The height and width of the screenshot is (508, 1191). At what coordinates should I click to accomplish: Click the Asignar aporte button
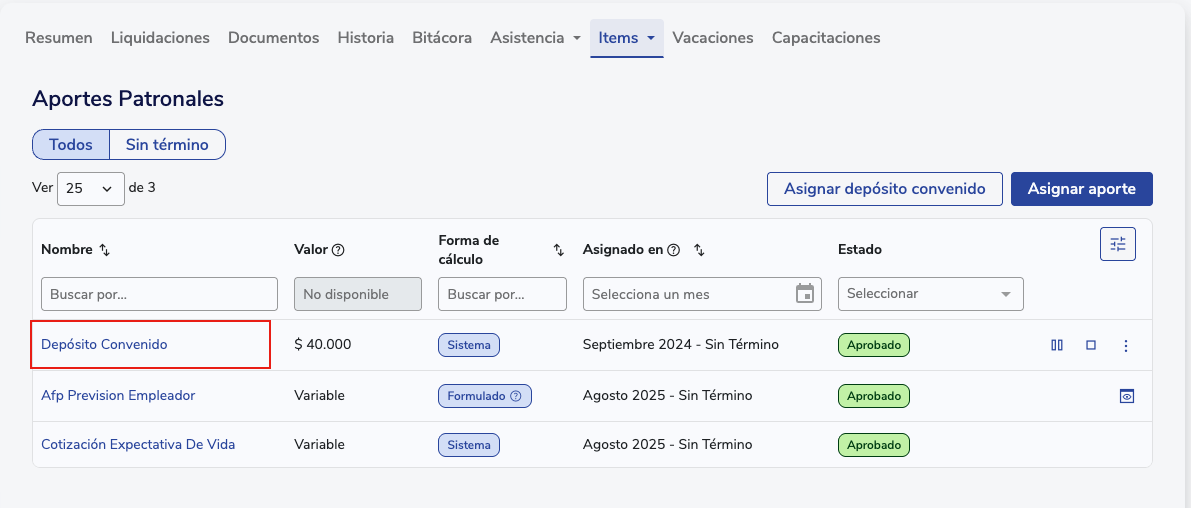tap(1081, 189)
